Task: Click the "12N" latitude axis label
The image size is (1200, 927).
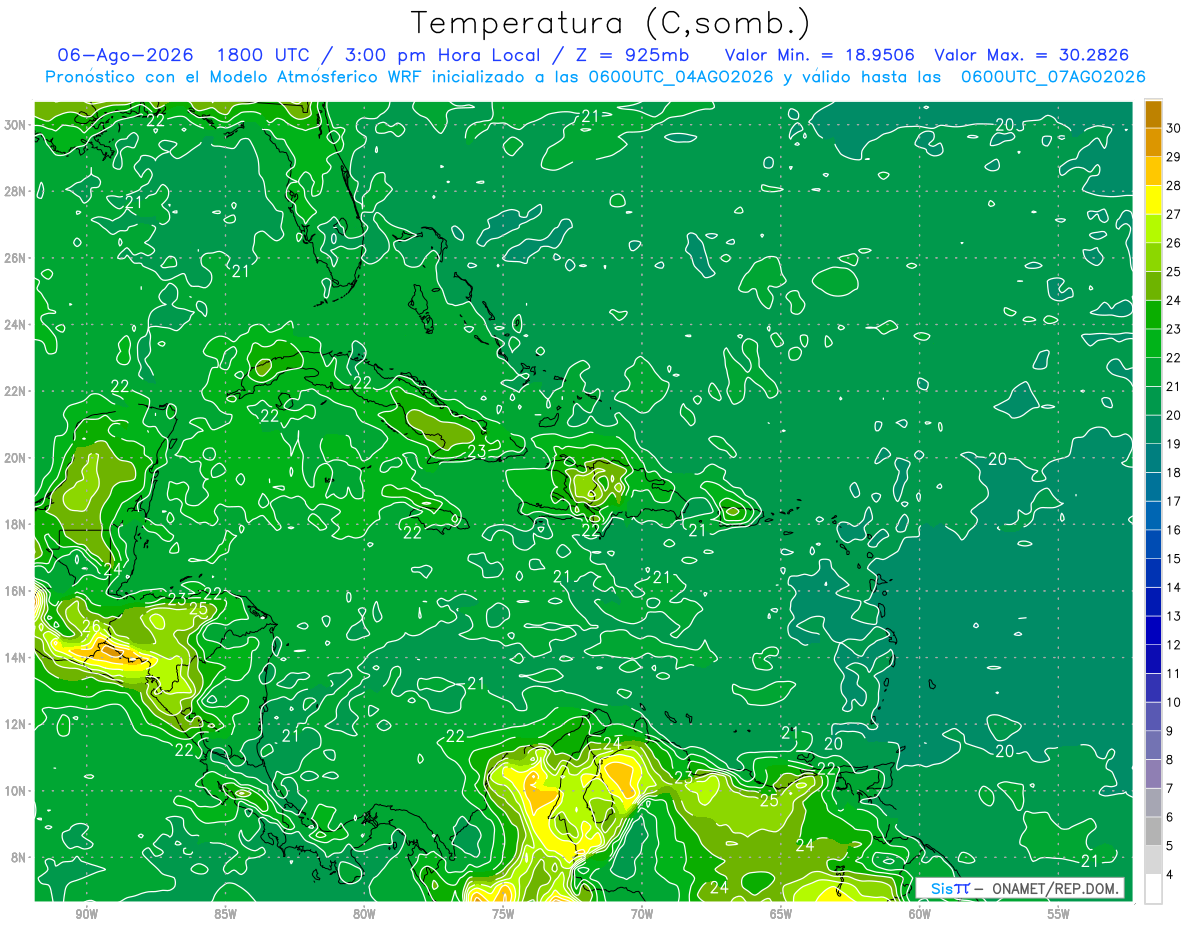Action: 15,724
